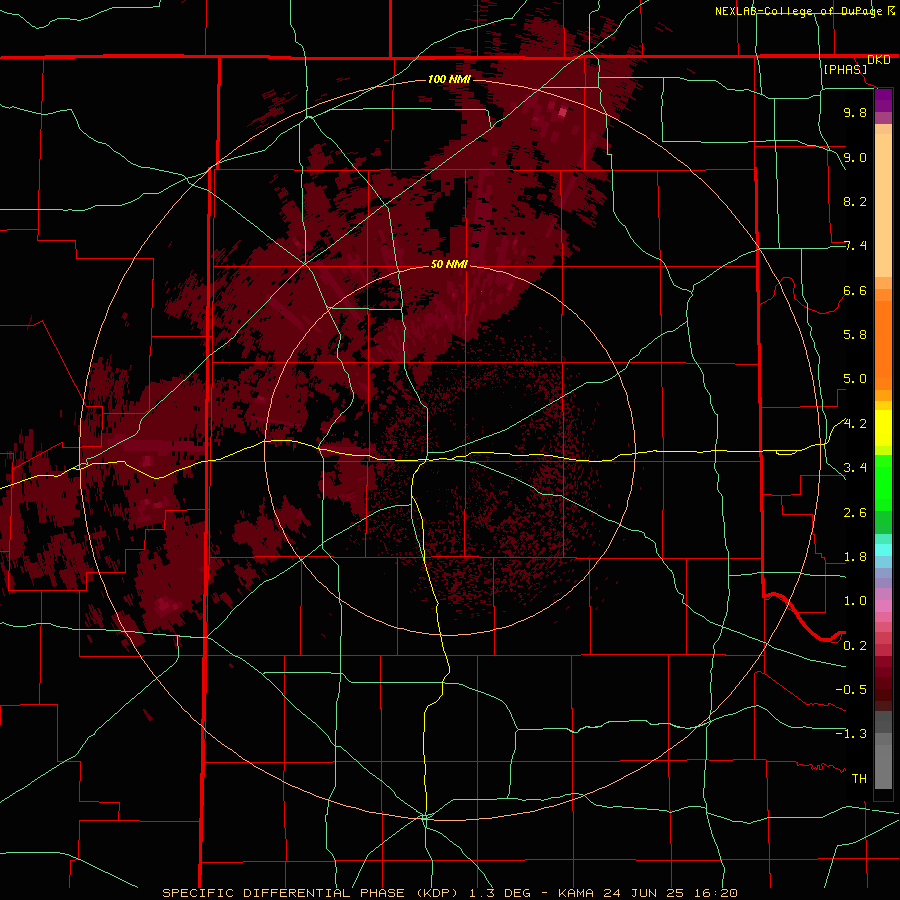Screen dimensions: 900x900
Task: Click the 7.4 value on the color scale
Action: tap(855, 246)
